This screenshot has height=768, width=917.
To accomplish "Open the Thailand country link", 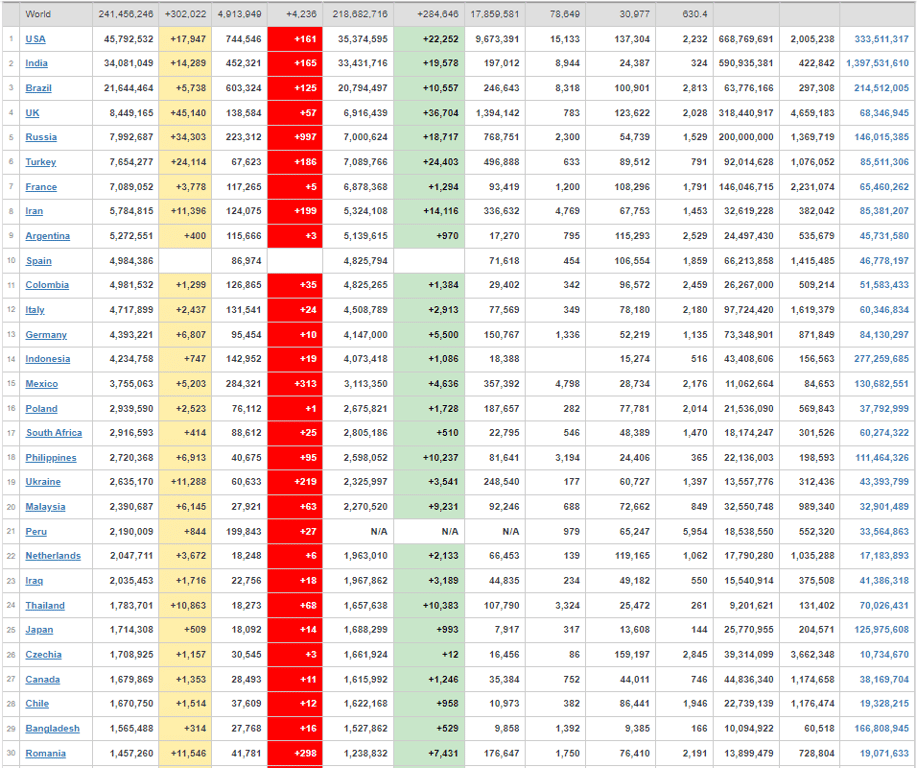I will pyautogui.click(x=45, y=606).
